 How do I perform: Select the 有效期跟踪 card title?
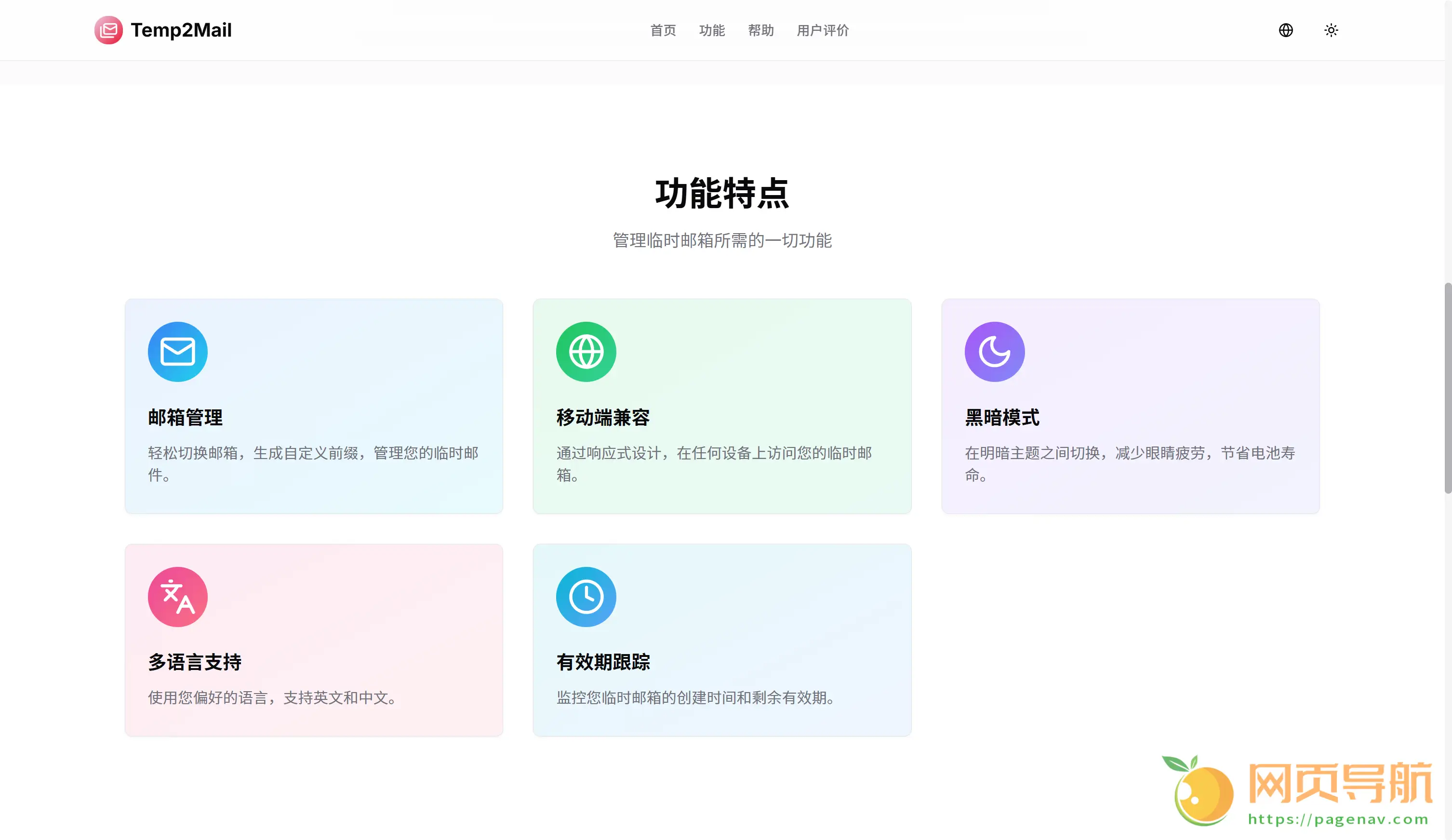point(603,662)
